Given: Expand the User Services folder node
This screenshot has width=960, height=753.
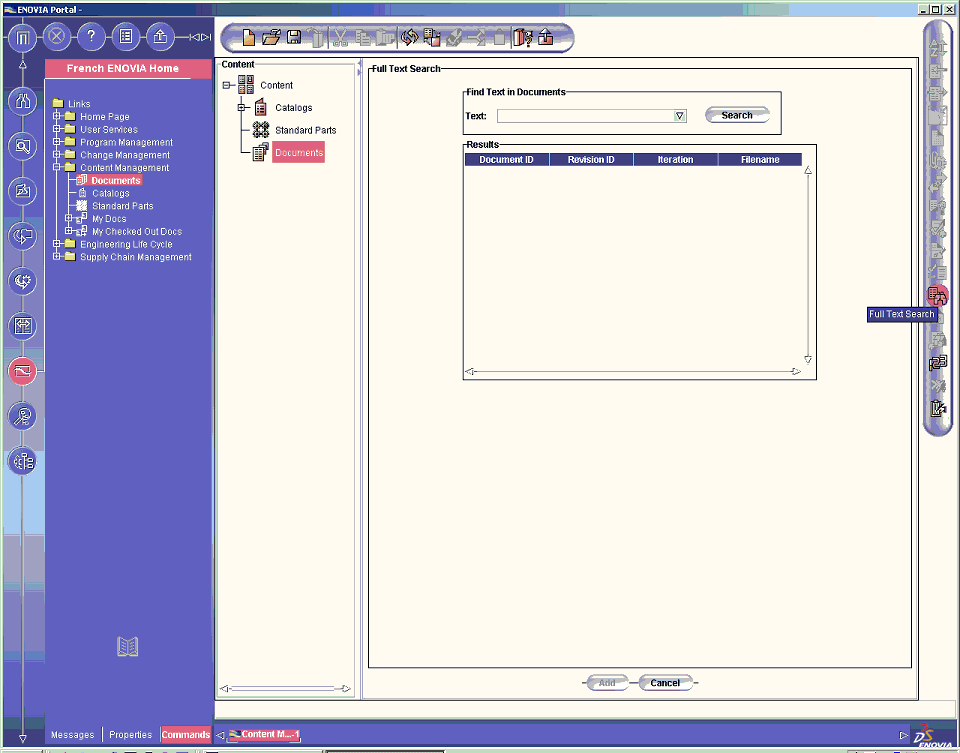Looking at the screenshot, I should tap(56, 129).
